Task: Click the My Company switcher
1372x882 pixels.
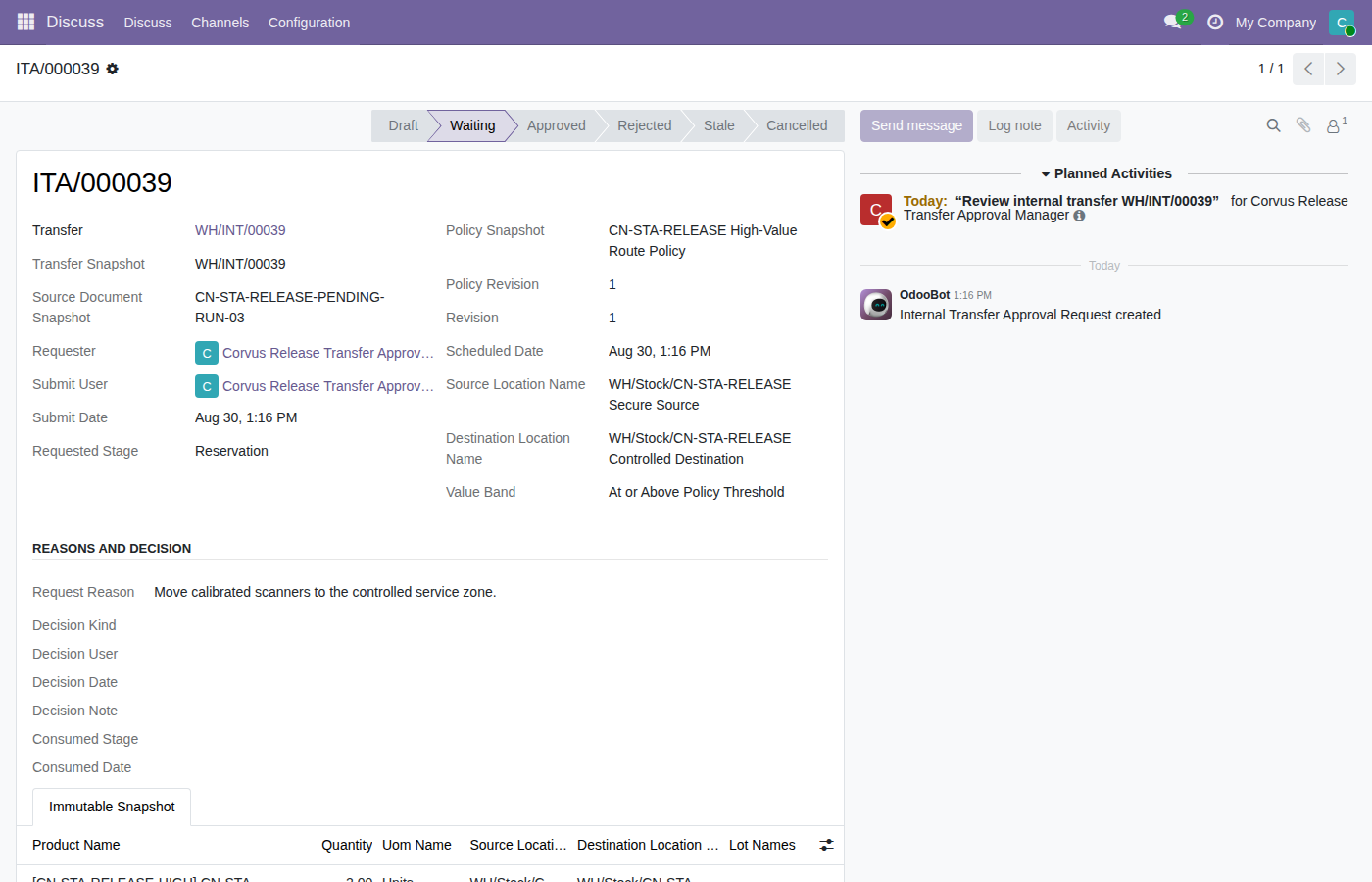Action: (1276, 23)
